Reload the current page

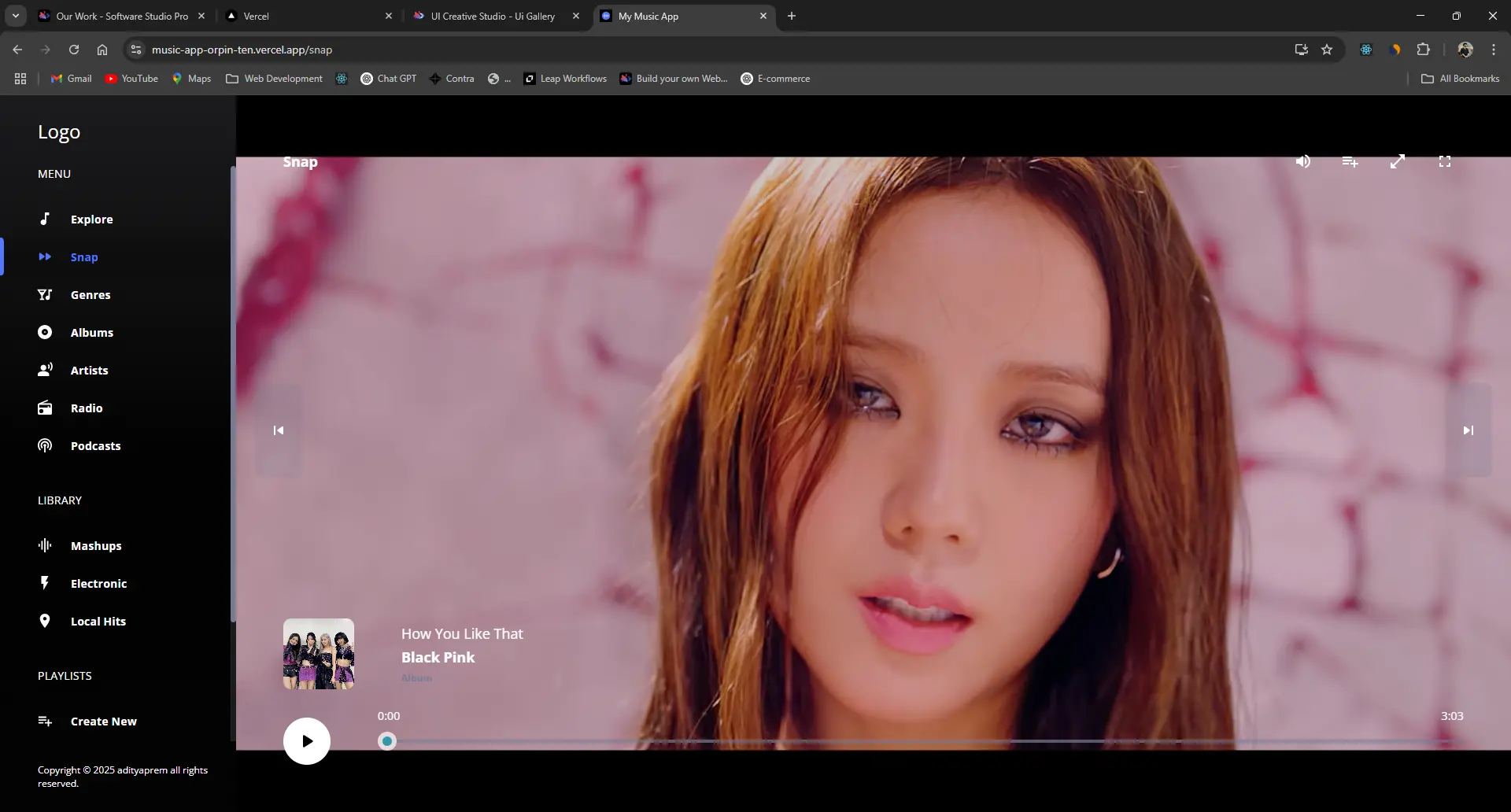(74, 50)
